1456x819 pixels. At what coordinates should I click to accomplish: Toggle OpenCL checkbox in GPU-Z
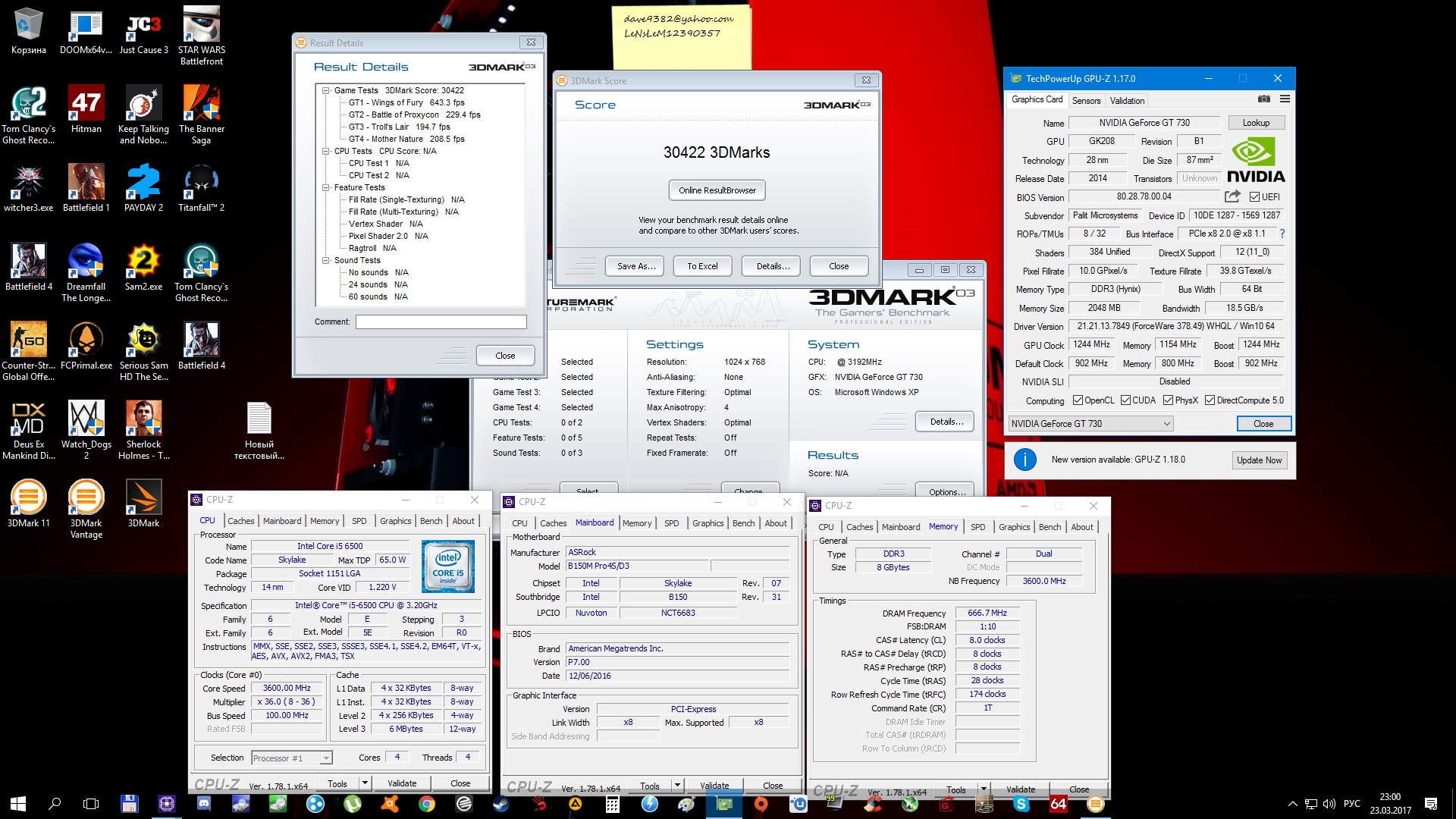(1078, 400)
